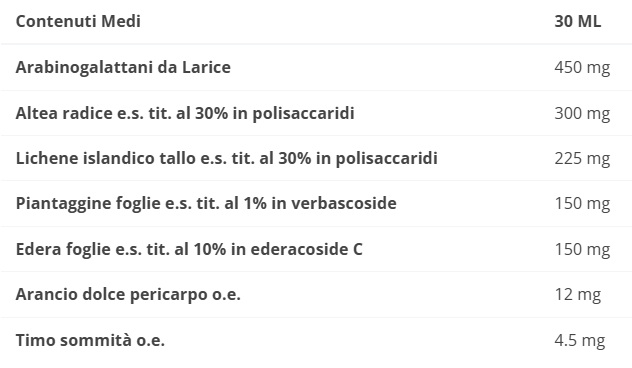This screenshot has width=632, height=368.
Task: Select the 12 mg value
Action: click(578, 295)
